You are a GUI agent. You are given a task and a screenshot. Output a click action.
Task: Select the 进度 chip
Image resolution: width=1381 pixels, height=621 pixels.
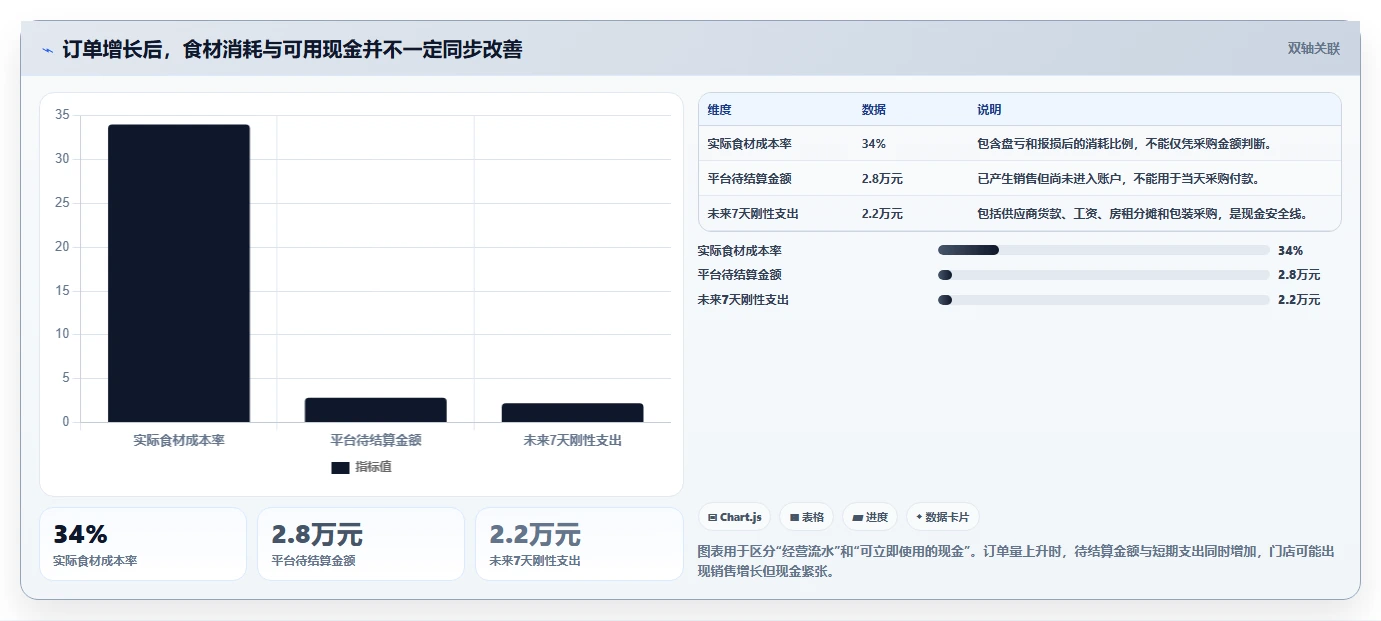click(x=870, y=517)
